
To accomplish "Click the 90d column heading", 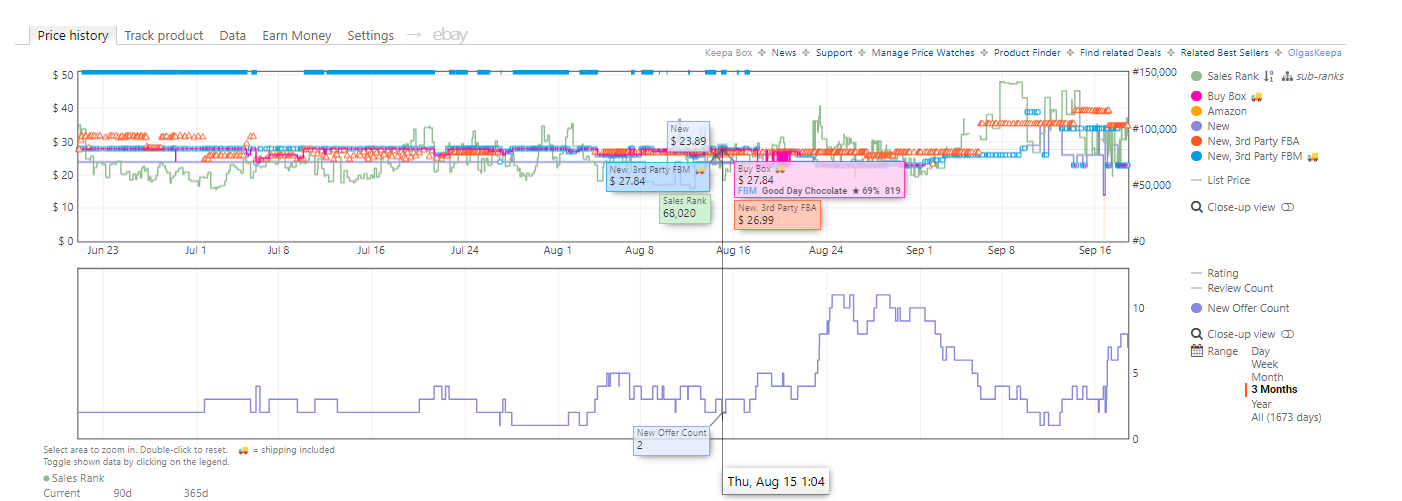I will coord(122,493).
